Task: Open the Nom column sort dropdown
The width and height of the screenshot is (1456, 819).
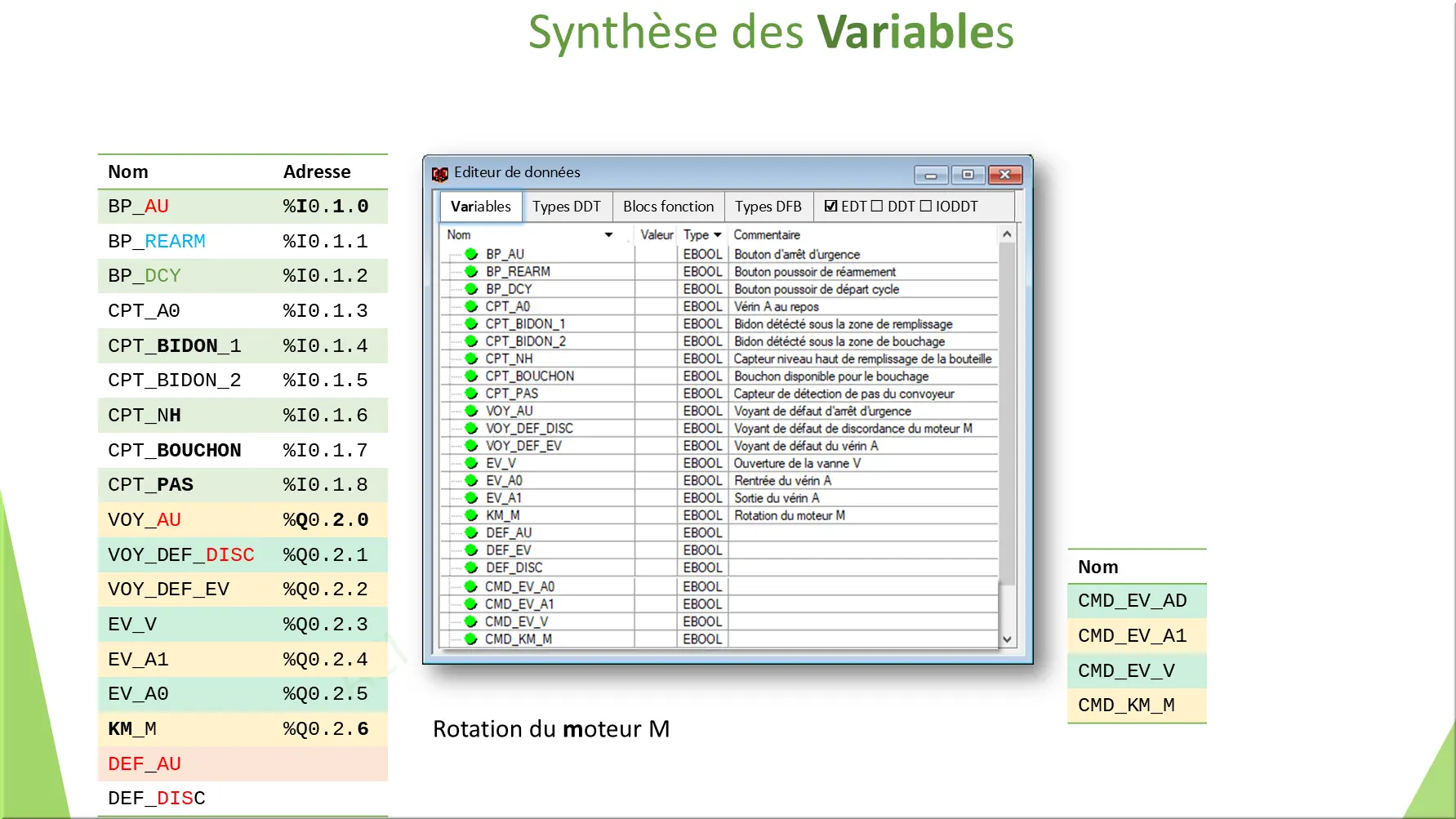Action: coord(608,234)
